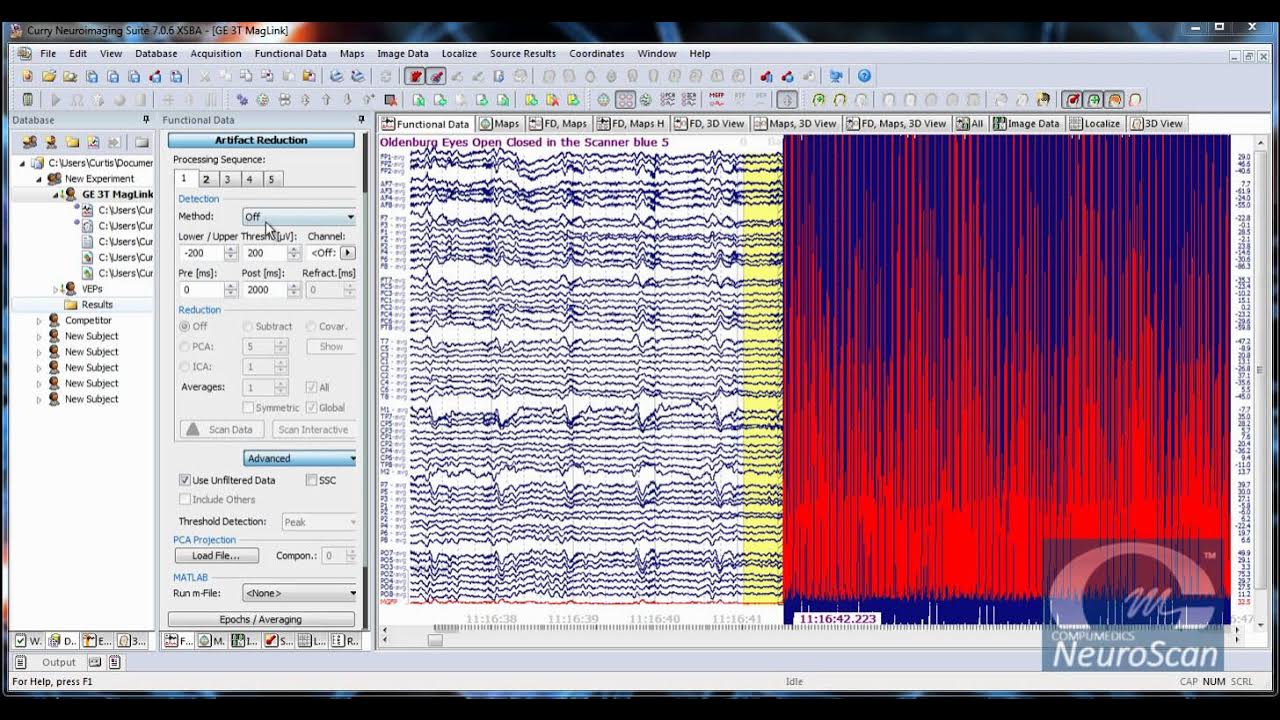Click the four-squares layout icon in the second toolbar

click(284, 99)
